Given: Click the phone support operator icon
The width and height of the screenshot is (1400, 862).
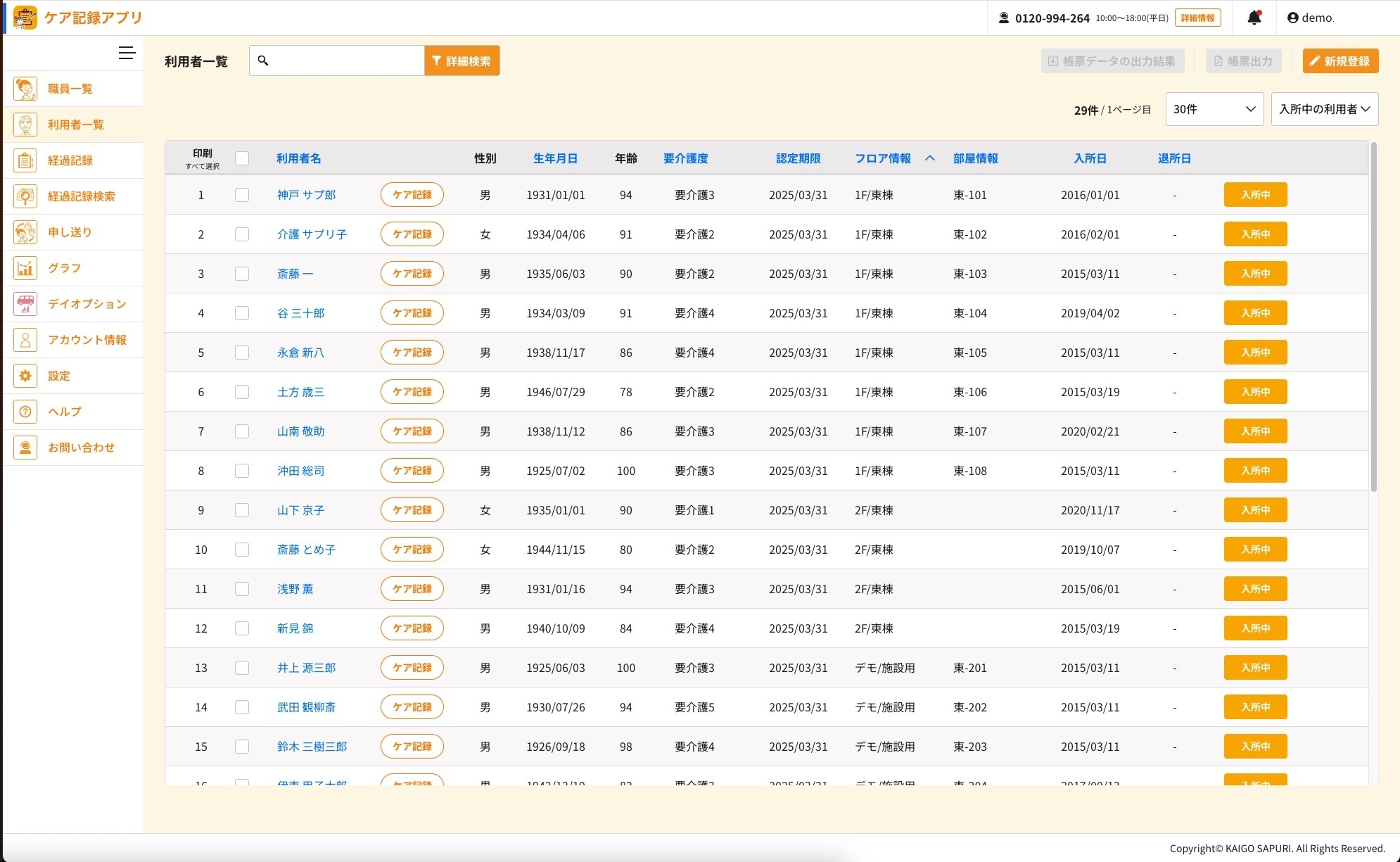Looking at the screenshot, I should point(1004,18).
